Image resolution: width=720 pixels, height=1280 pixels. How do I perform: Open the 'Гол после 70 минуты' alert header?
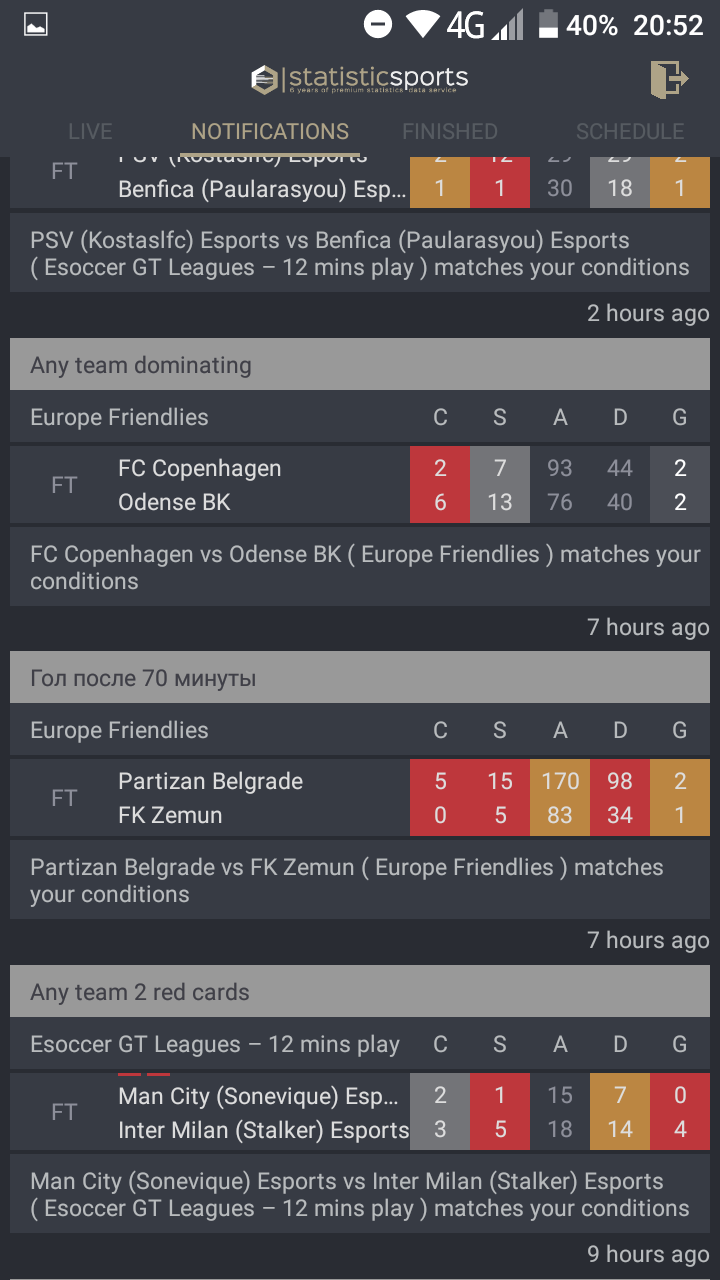(360, 678)
